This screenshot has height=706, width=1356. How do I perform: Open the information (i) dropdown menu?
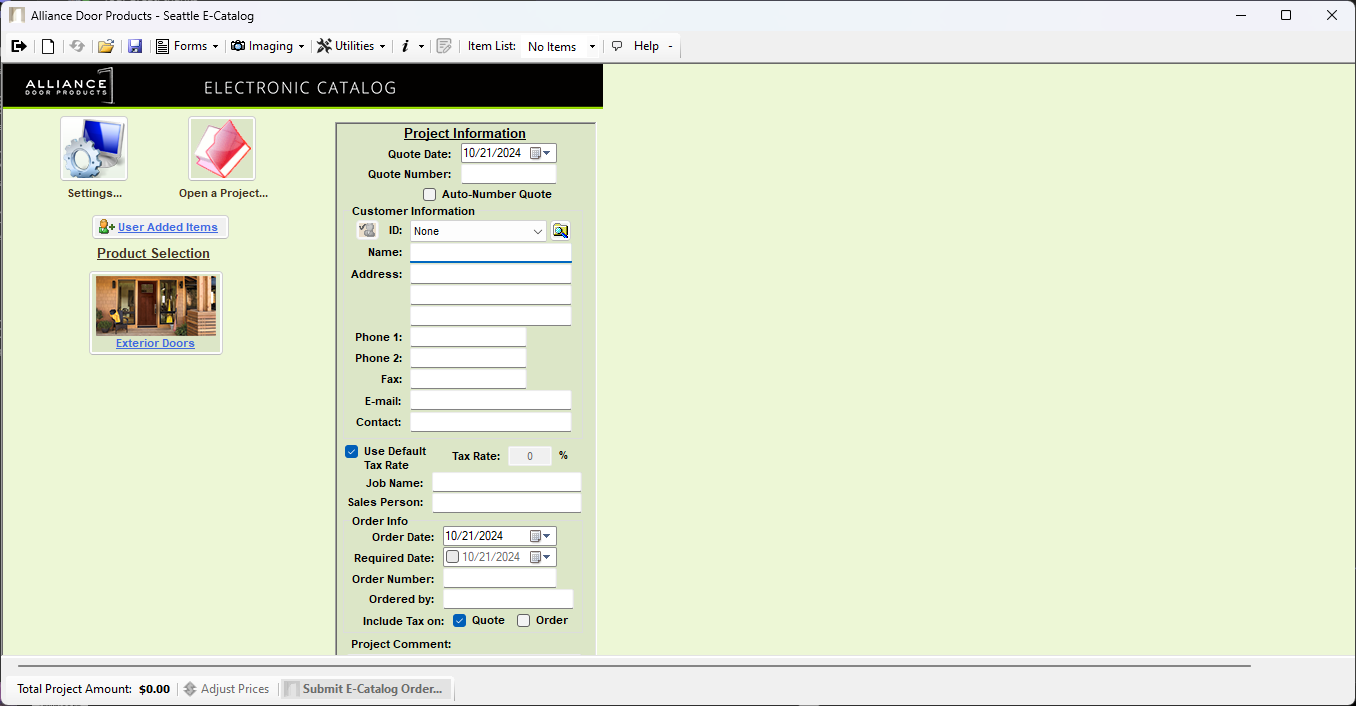coord(412,46)
